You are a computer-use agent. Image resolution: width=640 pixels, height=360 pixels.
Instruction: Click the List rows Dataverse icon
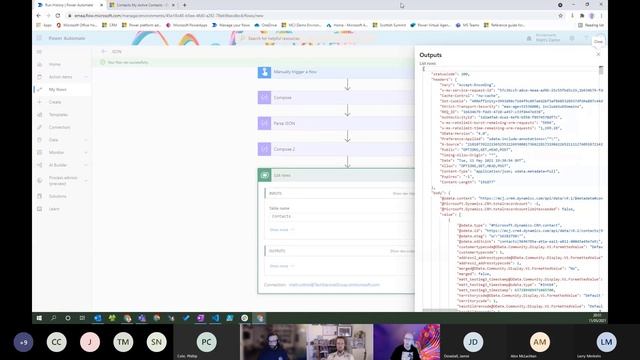pos(264,175)
